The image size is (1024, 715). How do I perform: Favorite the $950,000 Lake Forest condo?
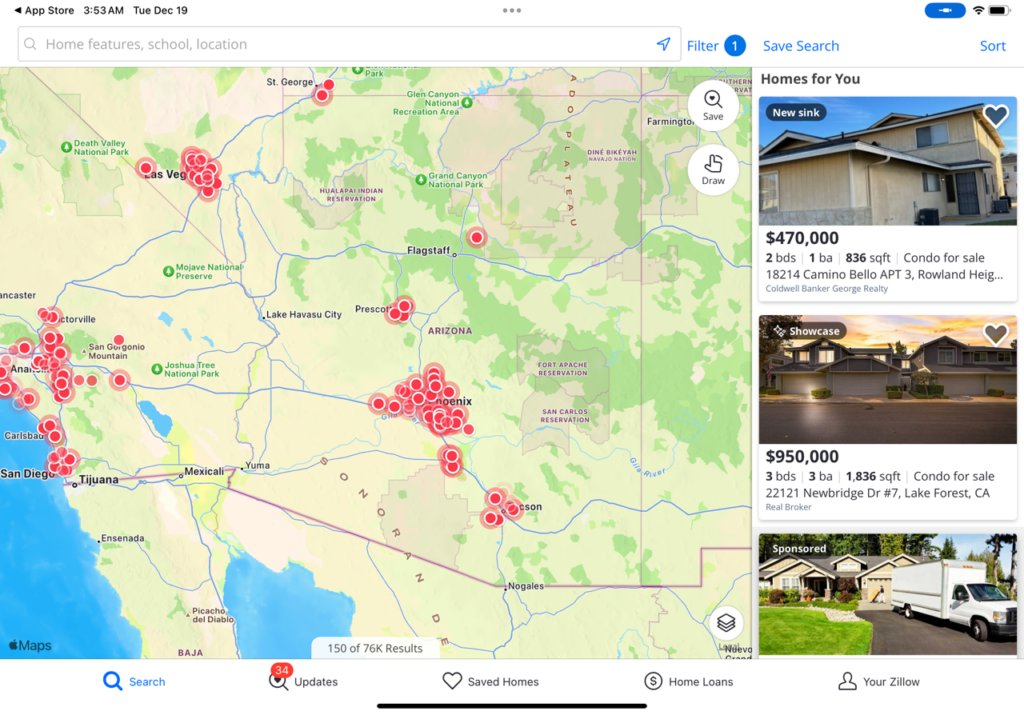point(995,334)
